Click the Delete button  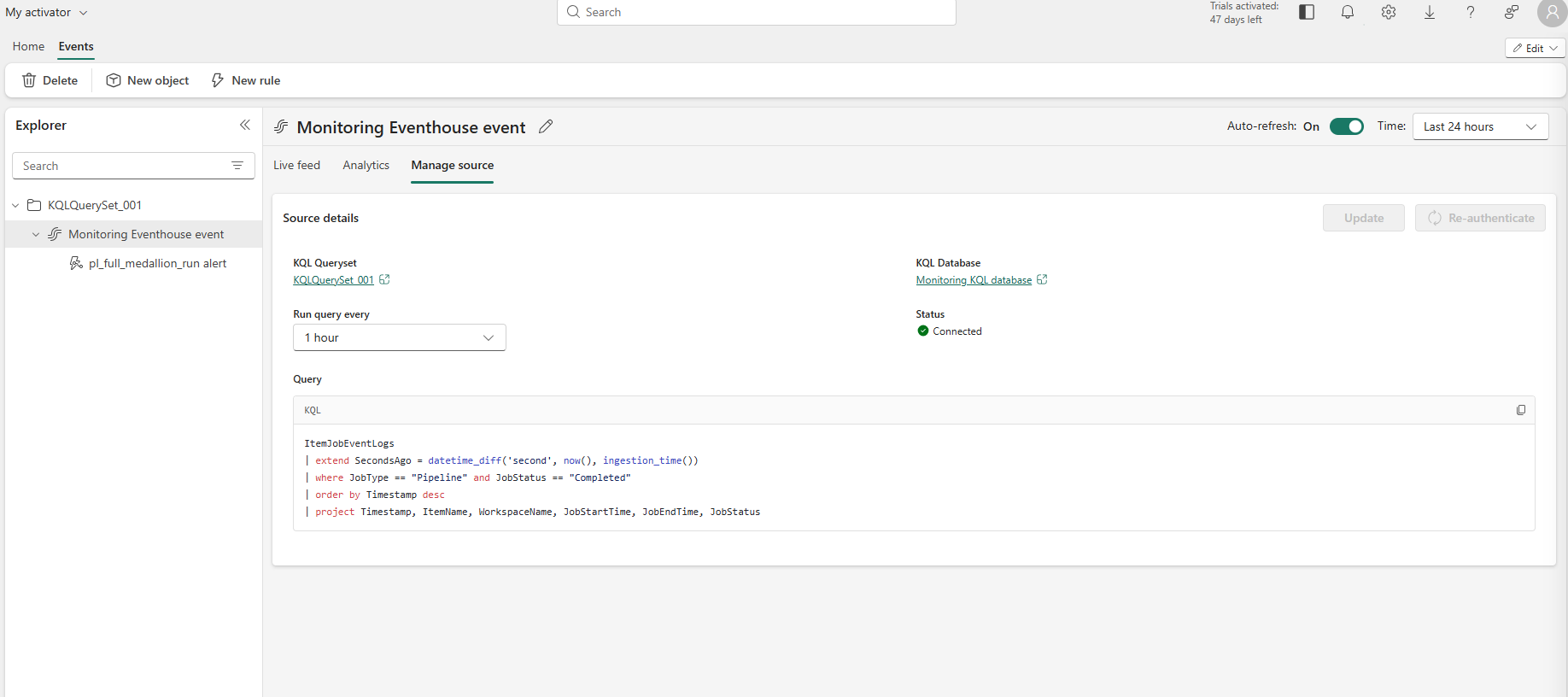[50, 80]
